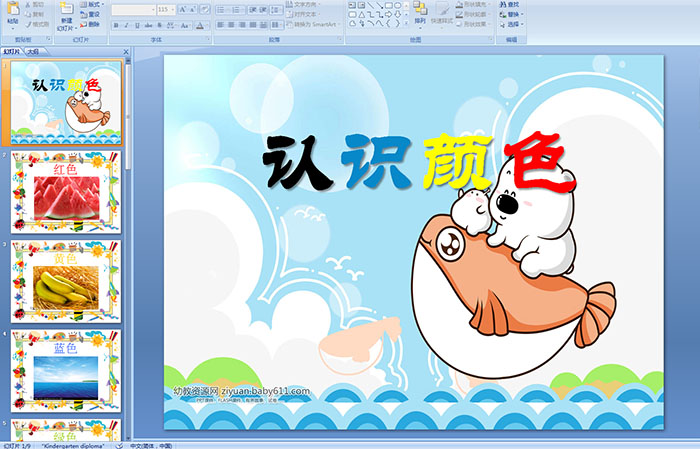This screenshot has height=449, width=700.
Task: Toggle Bold formatting
Action: pyautogui.click(x=116, y=25)
